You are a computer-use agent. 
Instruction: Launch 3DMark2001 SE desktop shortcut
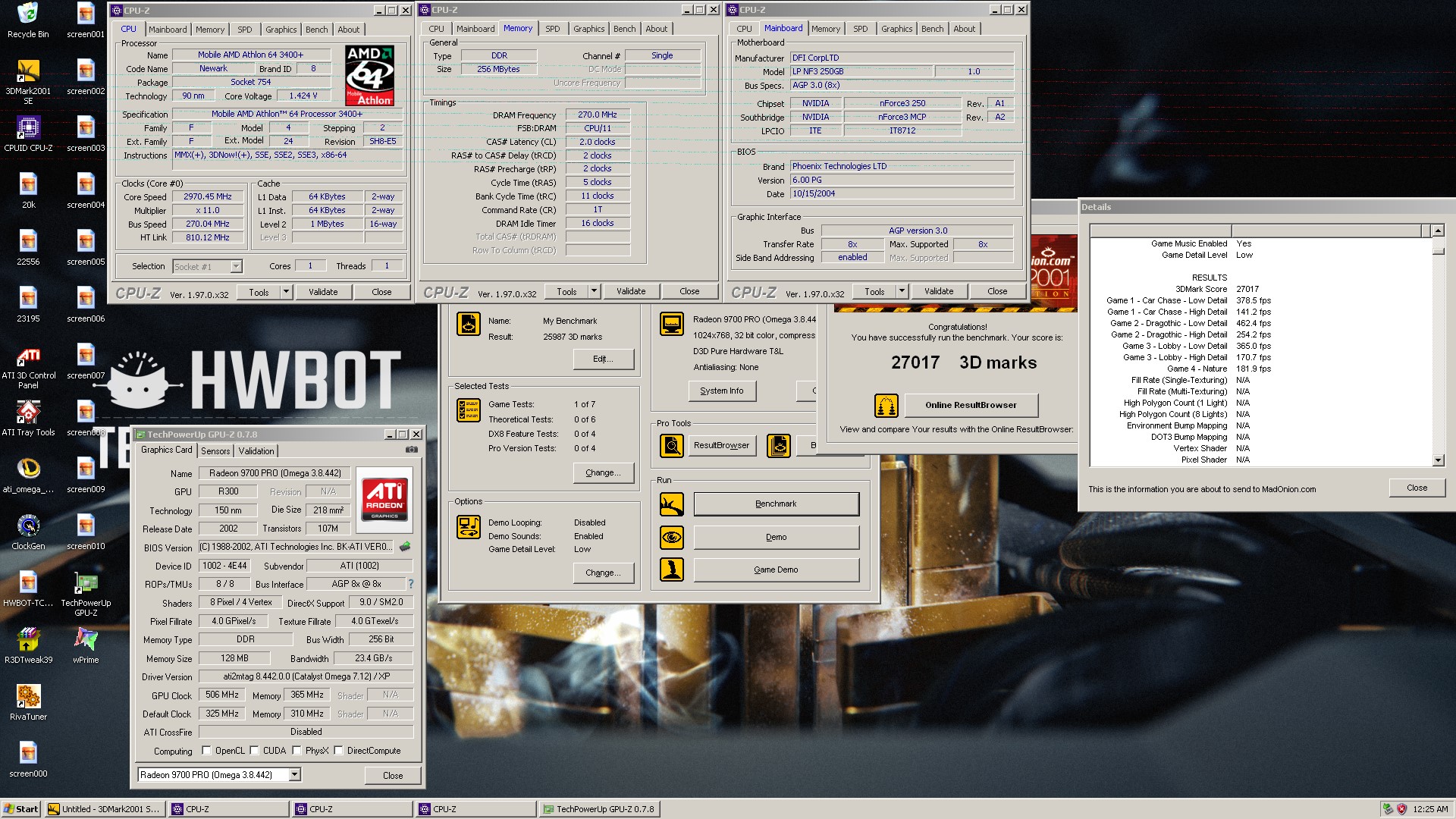[28, 82]
